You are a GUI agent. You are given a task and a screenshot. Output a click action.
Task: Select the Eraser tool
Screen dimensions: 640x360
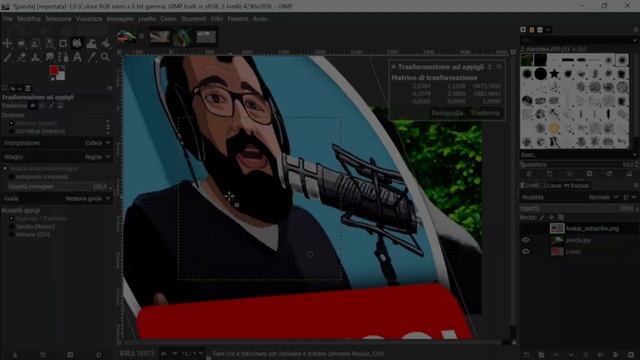tap(21, 57)
